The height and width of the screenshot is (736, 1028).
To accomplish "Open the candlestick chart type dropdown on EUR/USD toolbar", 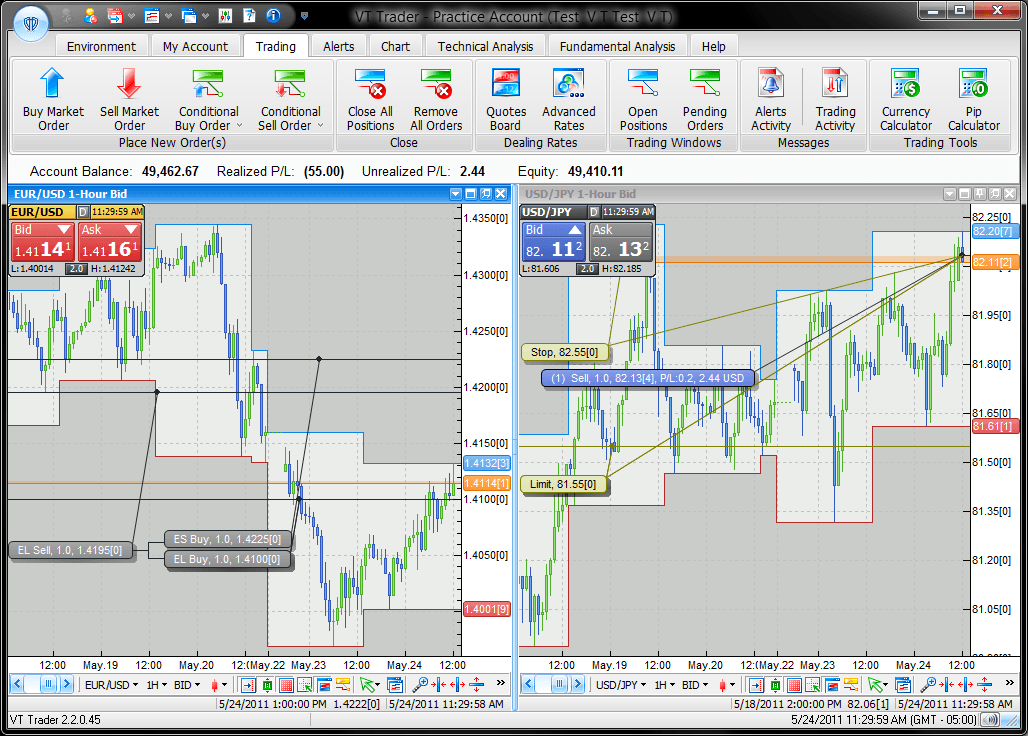I will 219,685.
